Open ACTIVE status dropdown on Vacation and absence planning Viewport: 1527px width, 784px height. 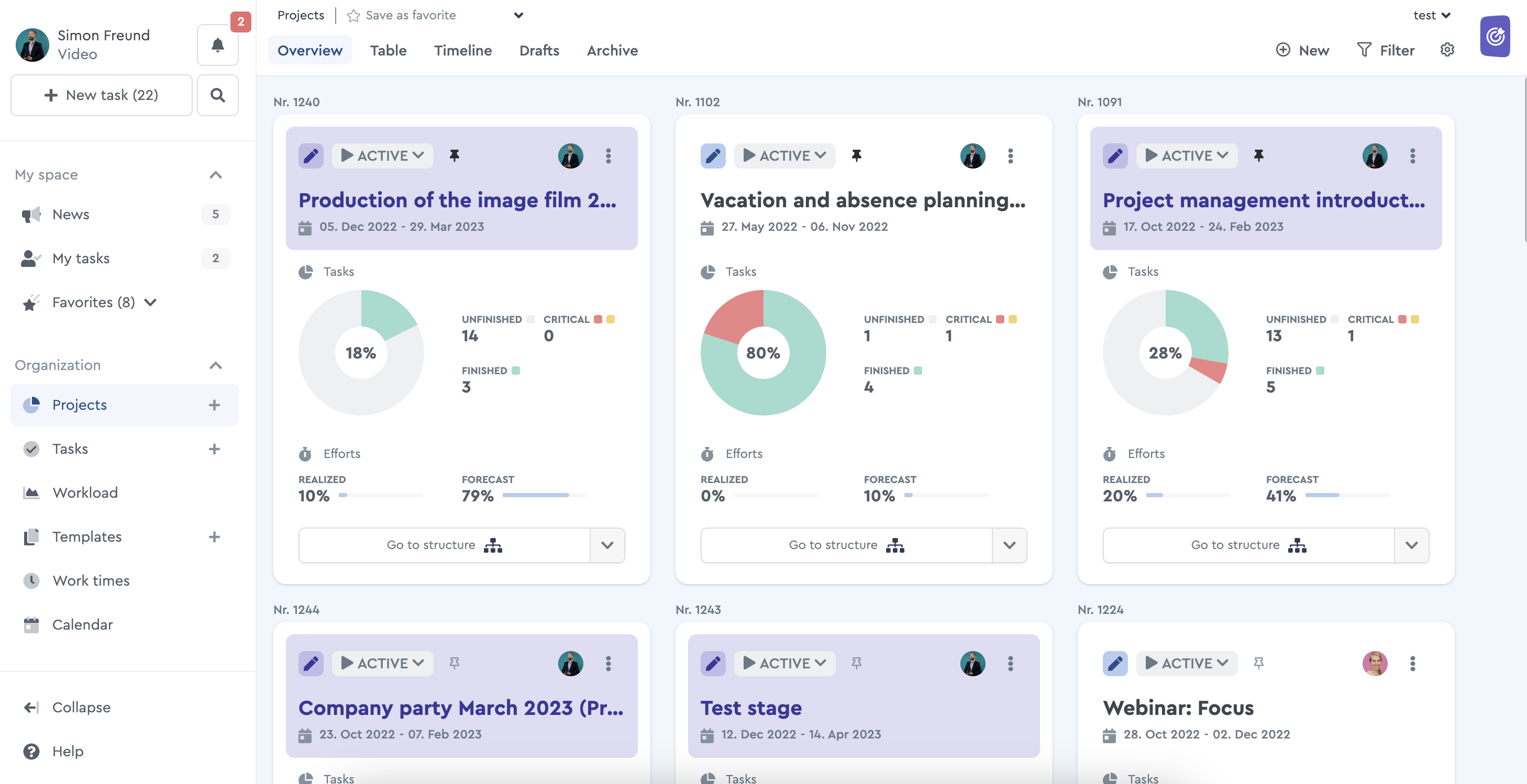[784, 156]
